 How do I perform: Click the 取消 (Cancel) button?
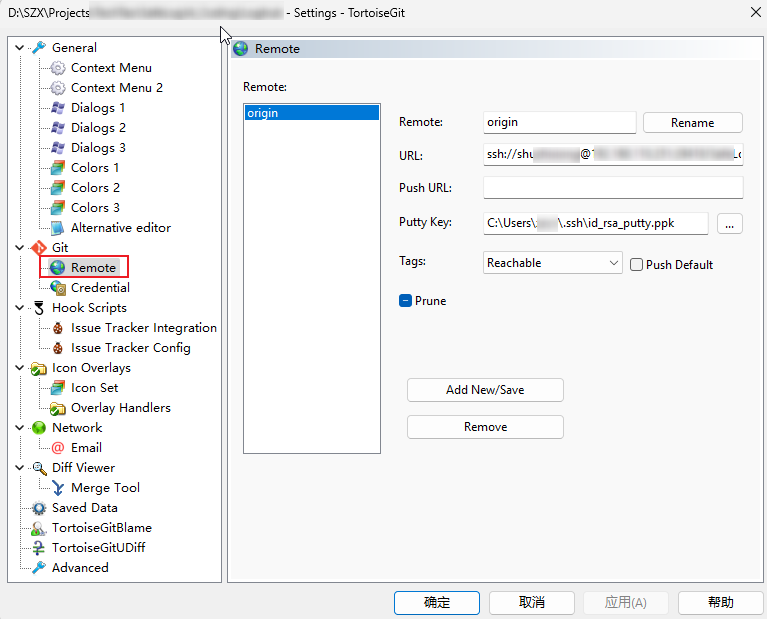coord(532,602)
